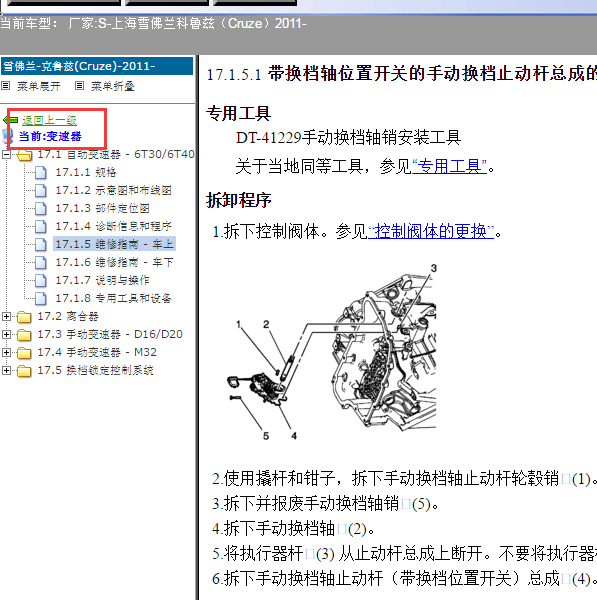The height and width of the screenshot is (600, 597).
Task: Click the 17.3 手动变速器 folder icon
Action: pos(24,335)
